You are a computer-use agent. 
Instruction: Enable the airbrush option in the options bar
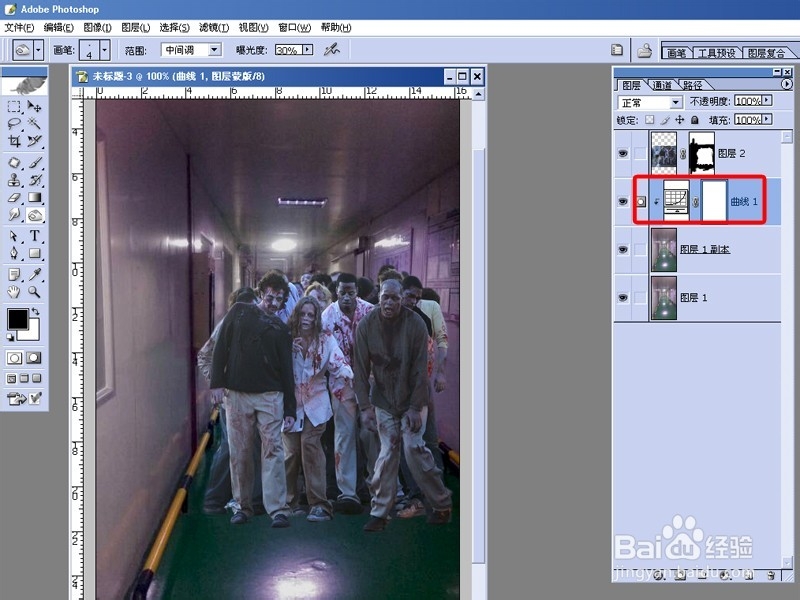332,49
